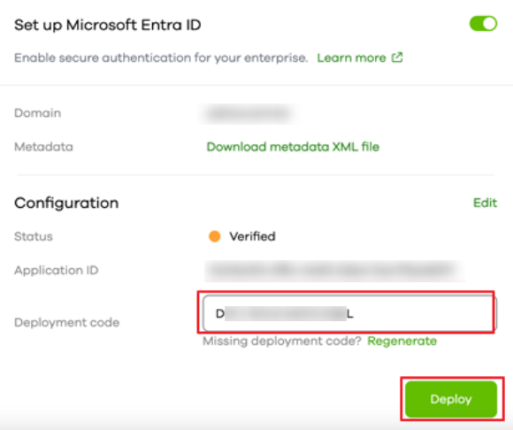Click the Enable secure authentication description text

tap(161, 58)
